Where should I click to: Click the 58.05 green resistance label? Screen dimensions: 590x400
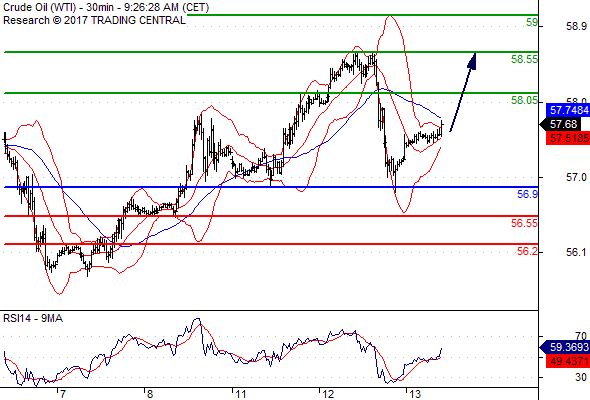point(524,100)
